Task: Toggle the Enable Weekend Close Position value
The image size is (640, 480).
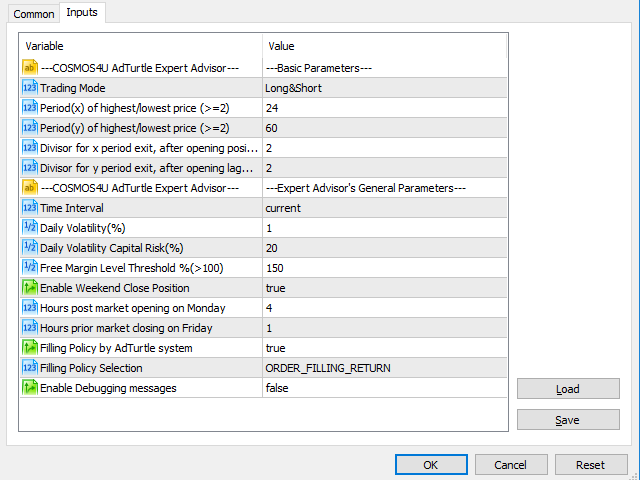Action: coord(384,288)
